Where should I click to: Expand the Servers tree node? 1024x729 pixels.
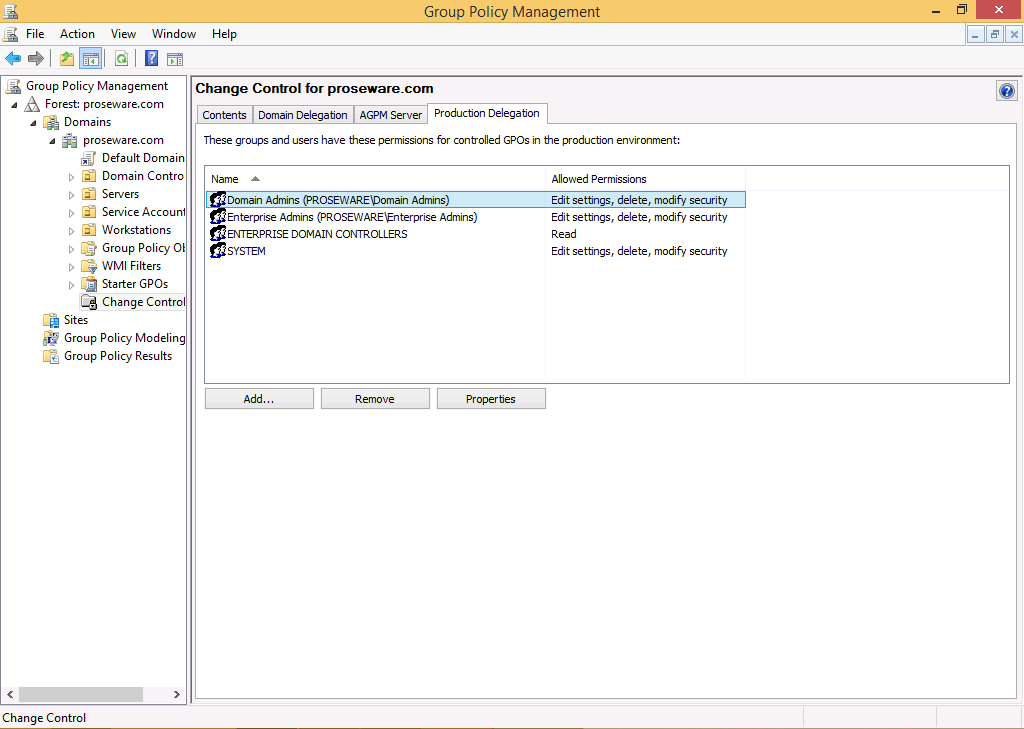point(71,195)
